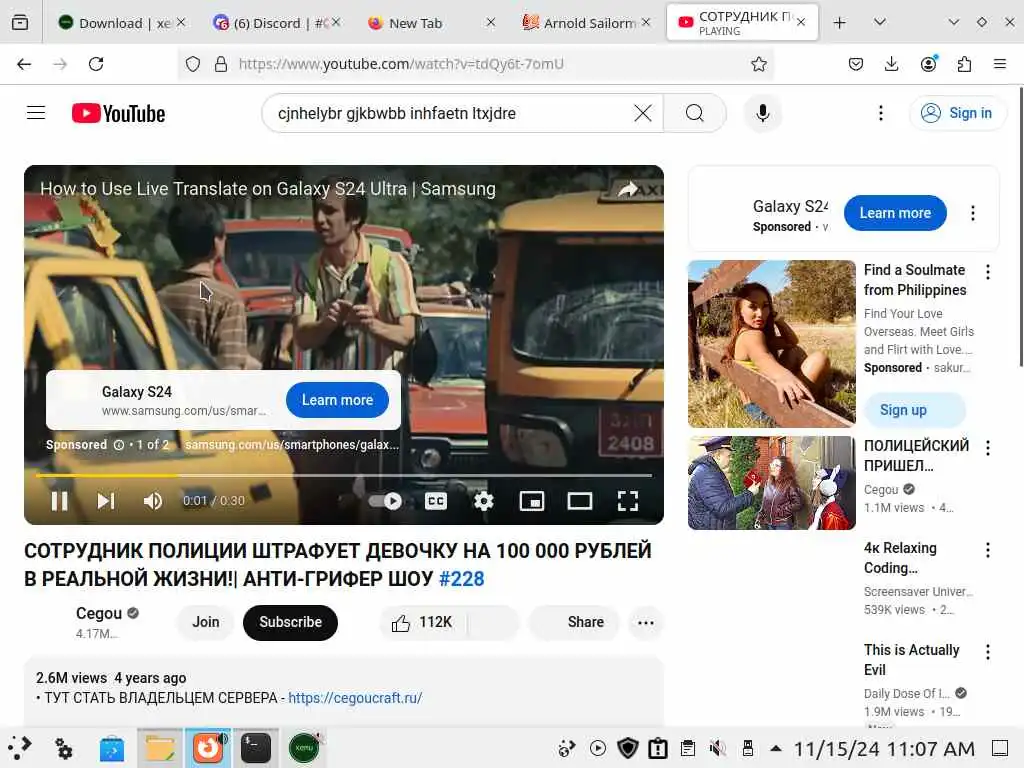Image resolution: width=1024 pixels, height=768 pixels.
Task: Click the Join channel button
Action: (x=206, y=622)
